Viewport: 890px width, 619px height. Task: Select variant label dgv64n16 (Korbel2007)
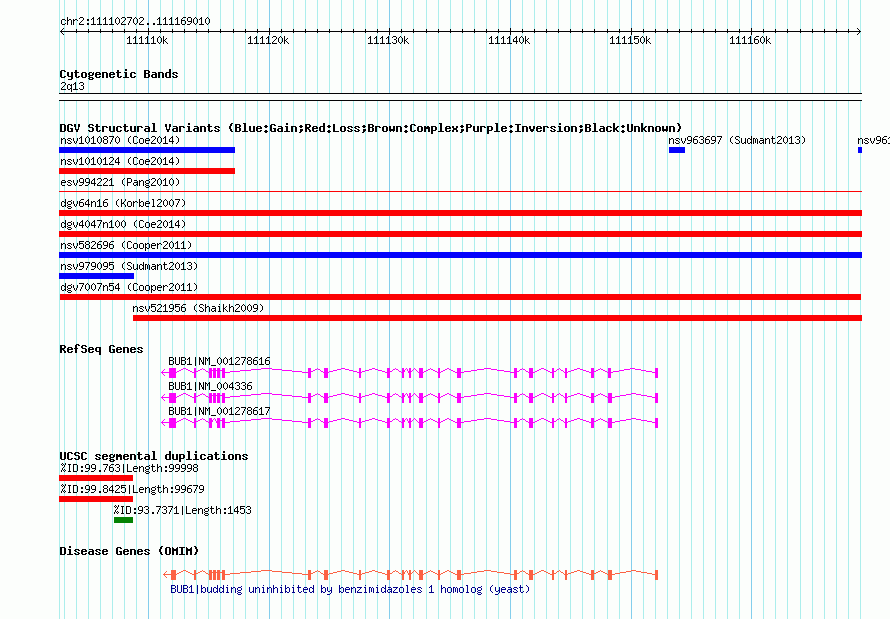point(123,203)
